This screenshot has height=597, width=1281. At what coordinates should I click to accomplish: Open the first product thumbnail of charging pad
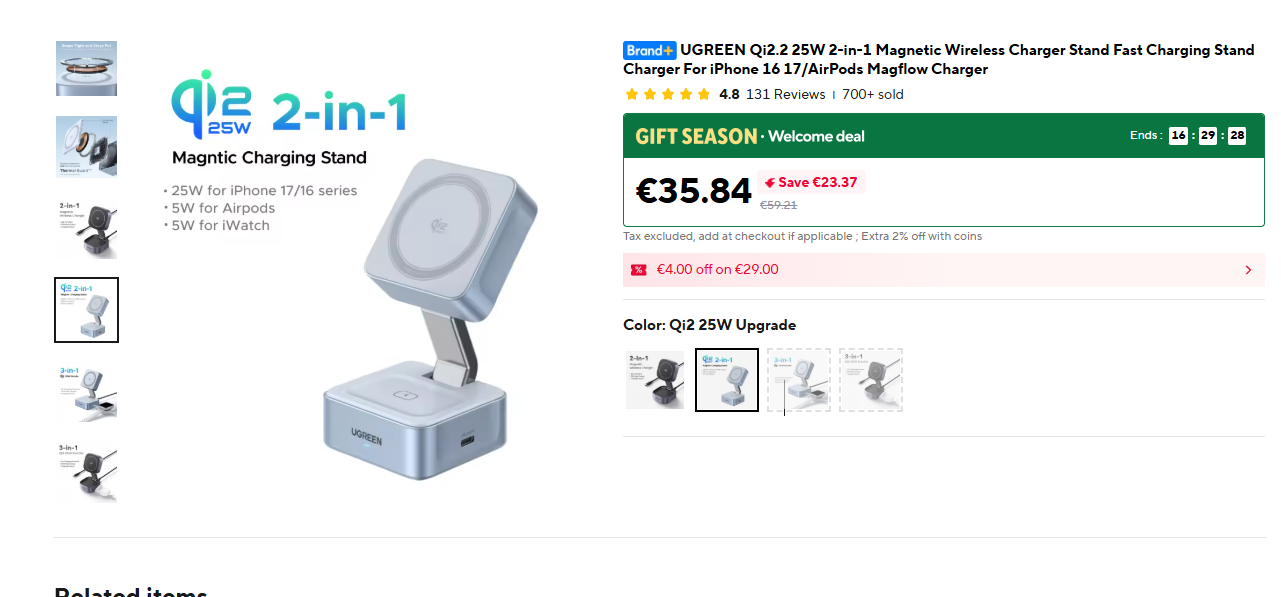86,69
